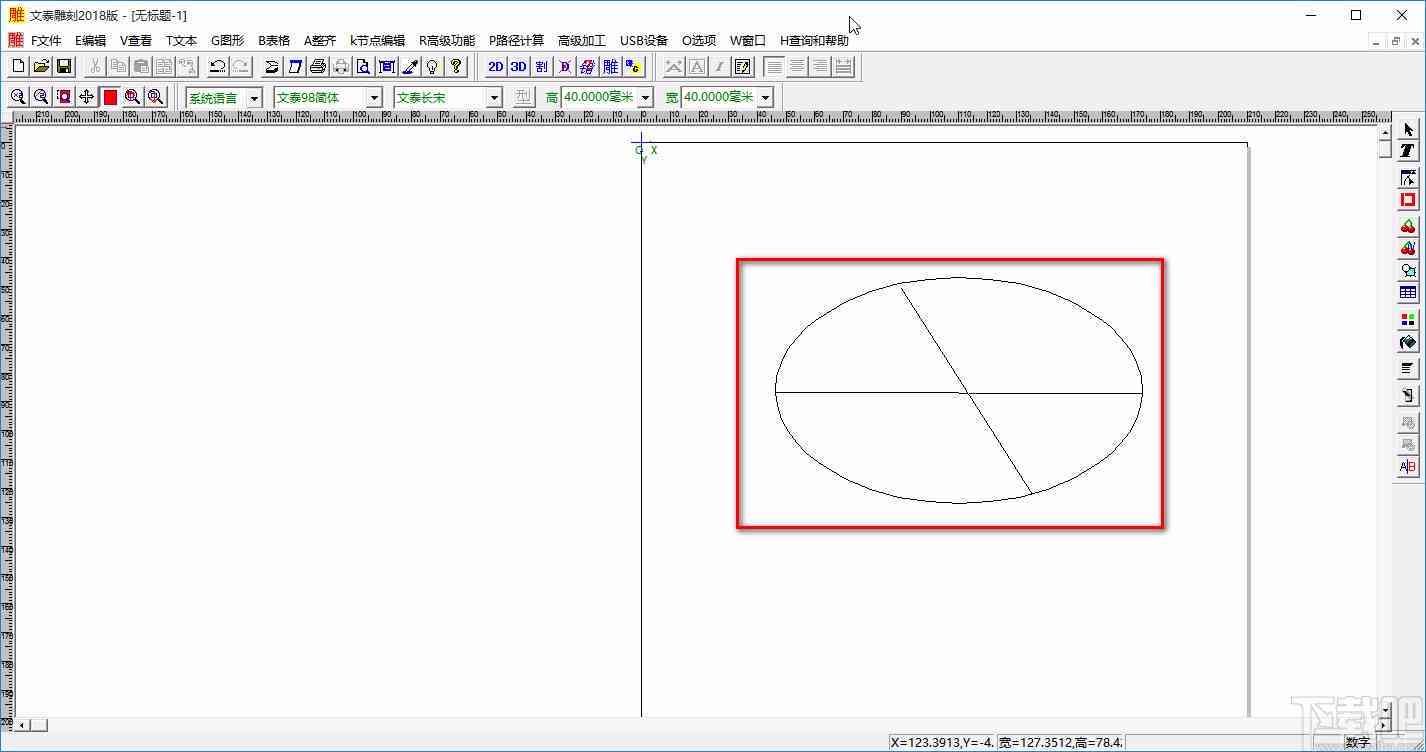Open the V查看 menu

tap(136, 41)
